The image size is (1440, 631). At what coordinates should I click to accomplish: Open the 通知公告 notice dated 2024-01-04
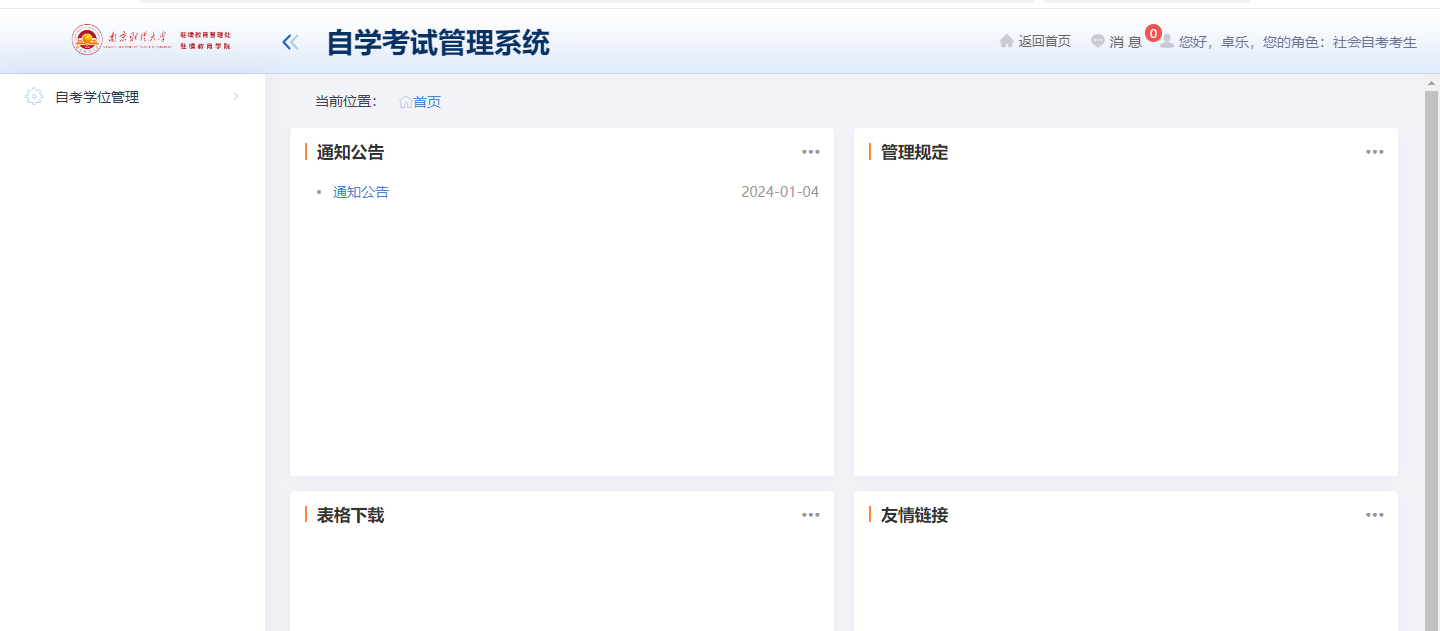360,191
